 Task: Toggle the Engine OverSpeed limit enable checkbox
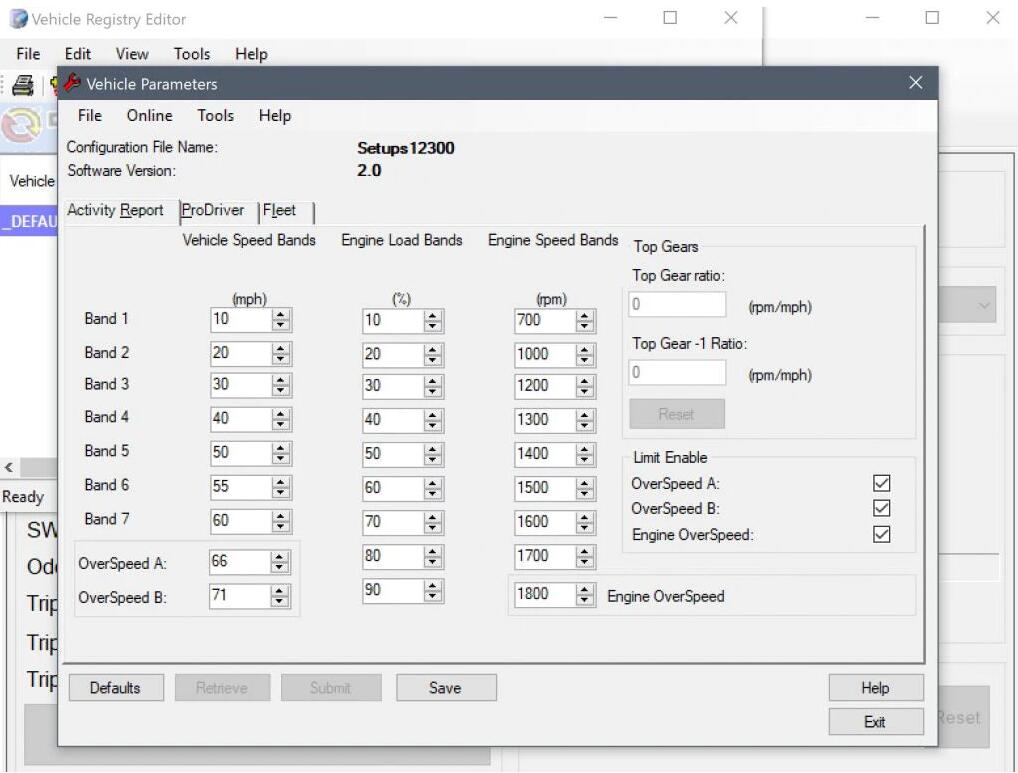(881, 534)
